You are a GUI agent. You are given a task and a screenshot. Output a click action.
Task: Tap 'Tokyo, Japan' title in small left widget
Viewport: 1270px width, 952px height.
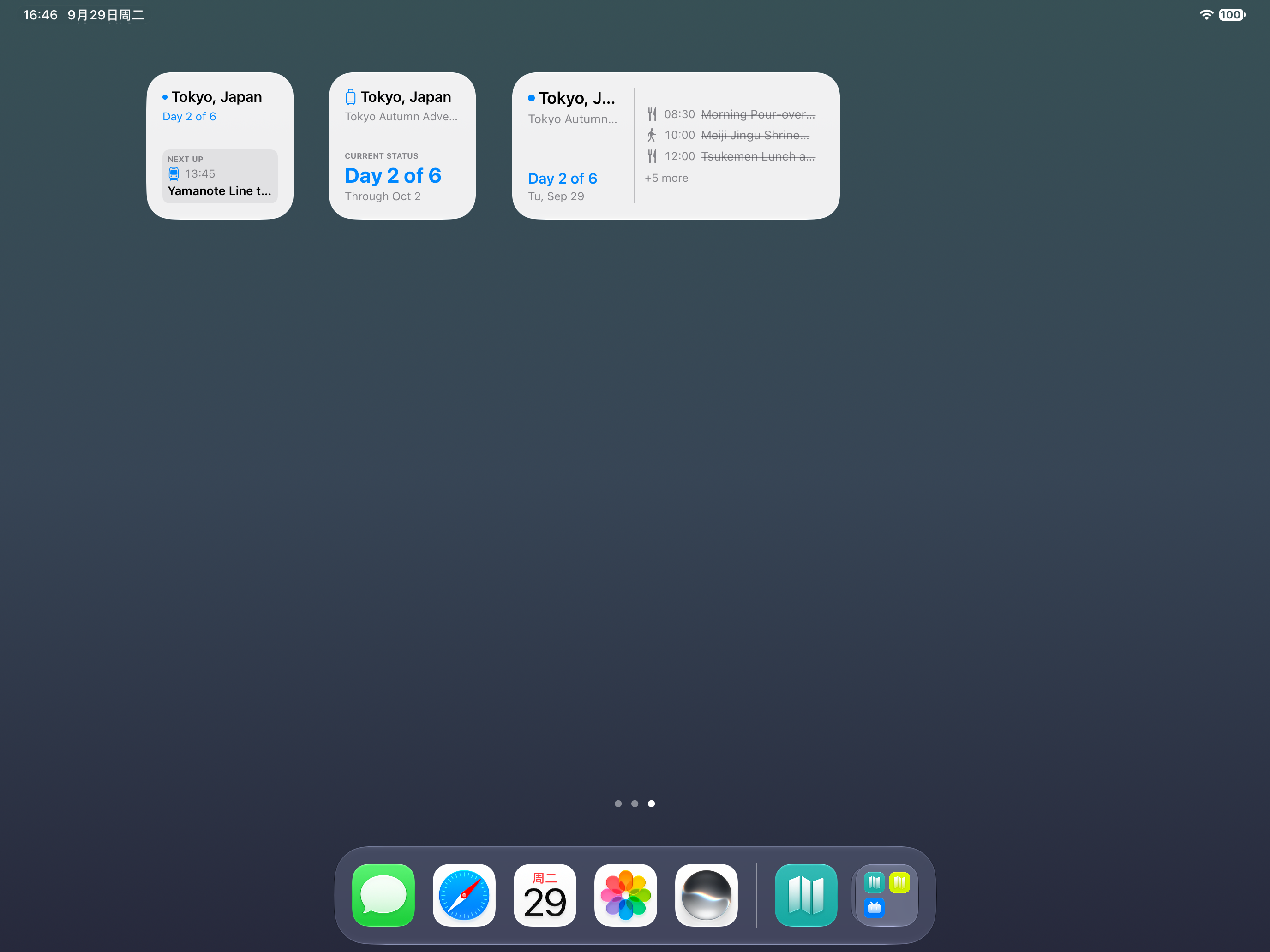pyautogui.click(x=216, y=97)
